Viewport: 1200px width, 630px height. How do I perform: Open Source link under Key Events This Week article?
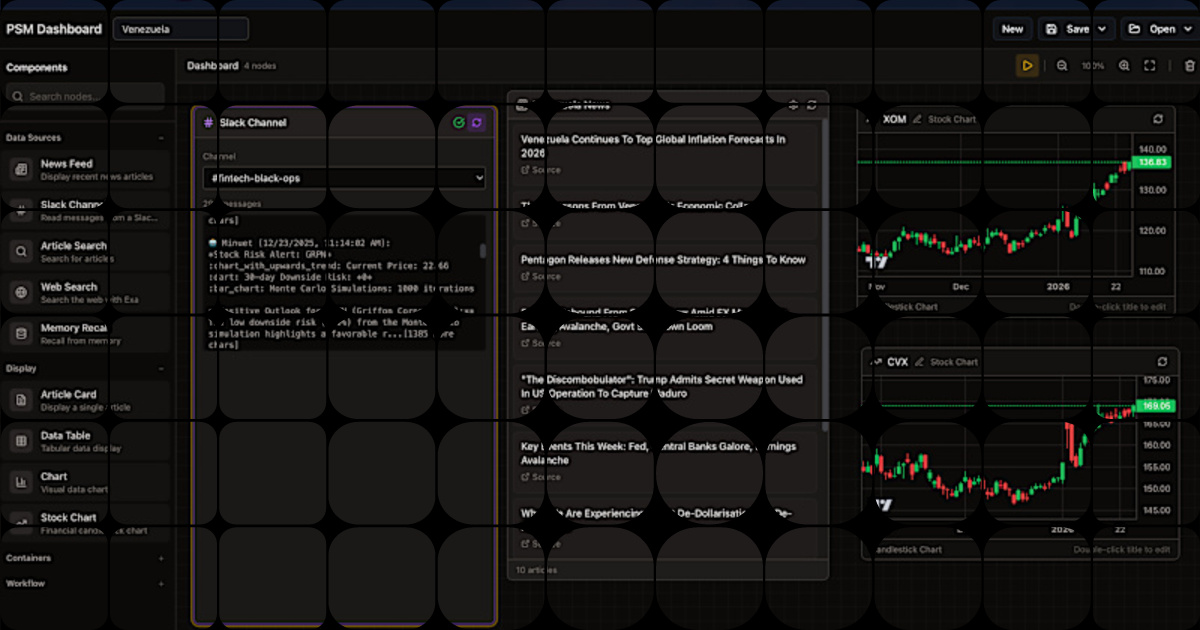[x=541, y=477]
